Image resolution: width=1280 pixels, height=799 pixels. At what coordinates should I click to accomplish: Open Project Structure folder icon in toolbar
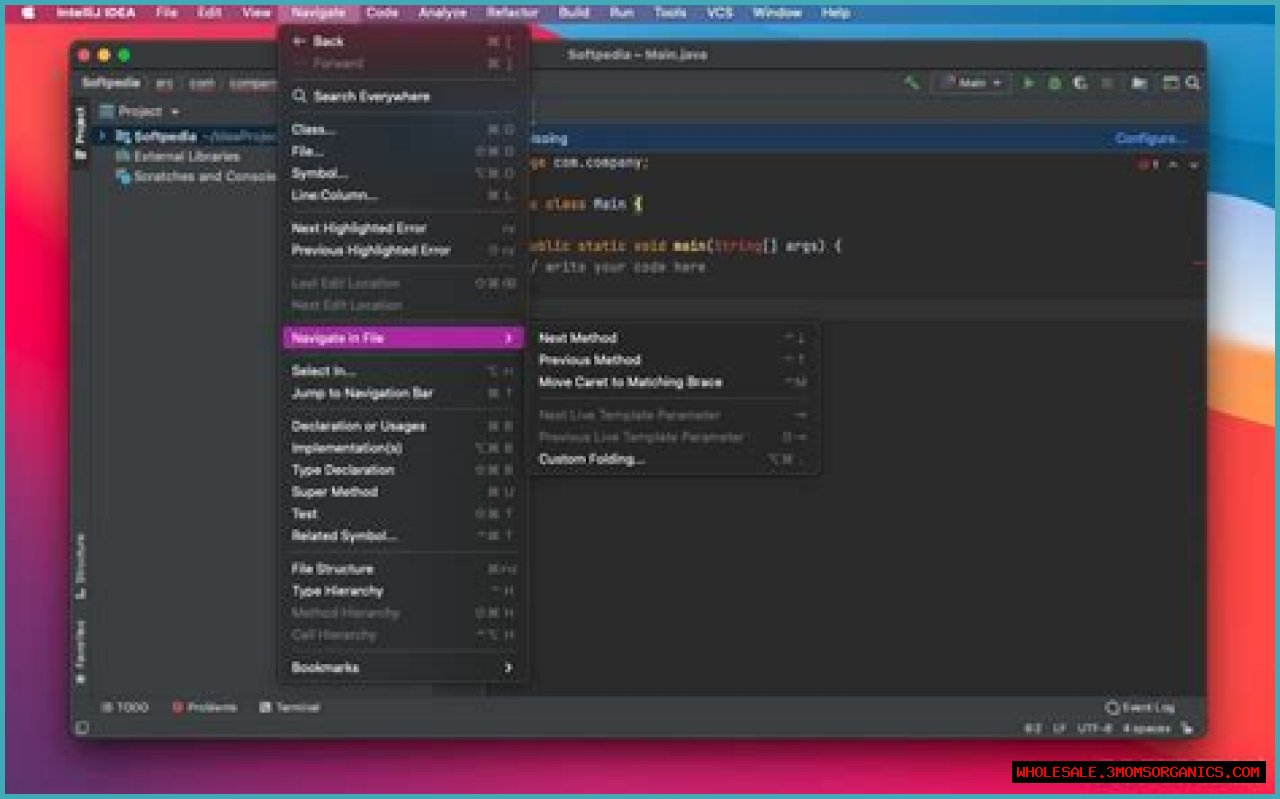click(1140, 83)
